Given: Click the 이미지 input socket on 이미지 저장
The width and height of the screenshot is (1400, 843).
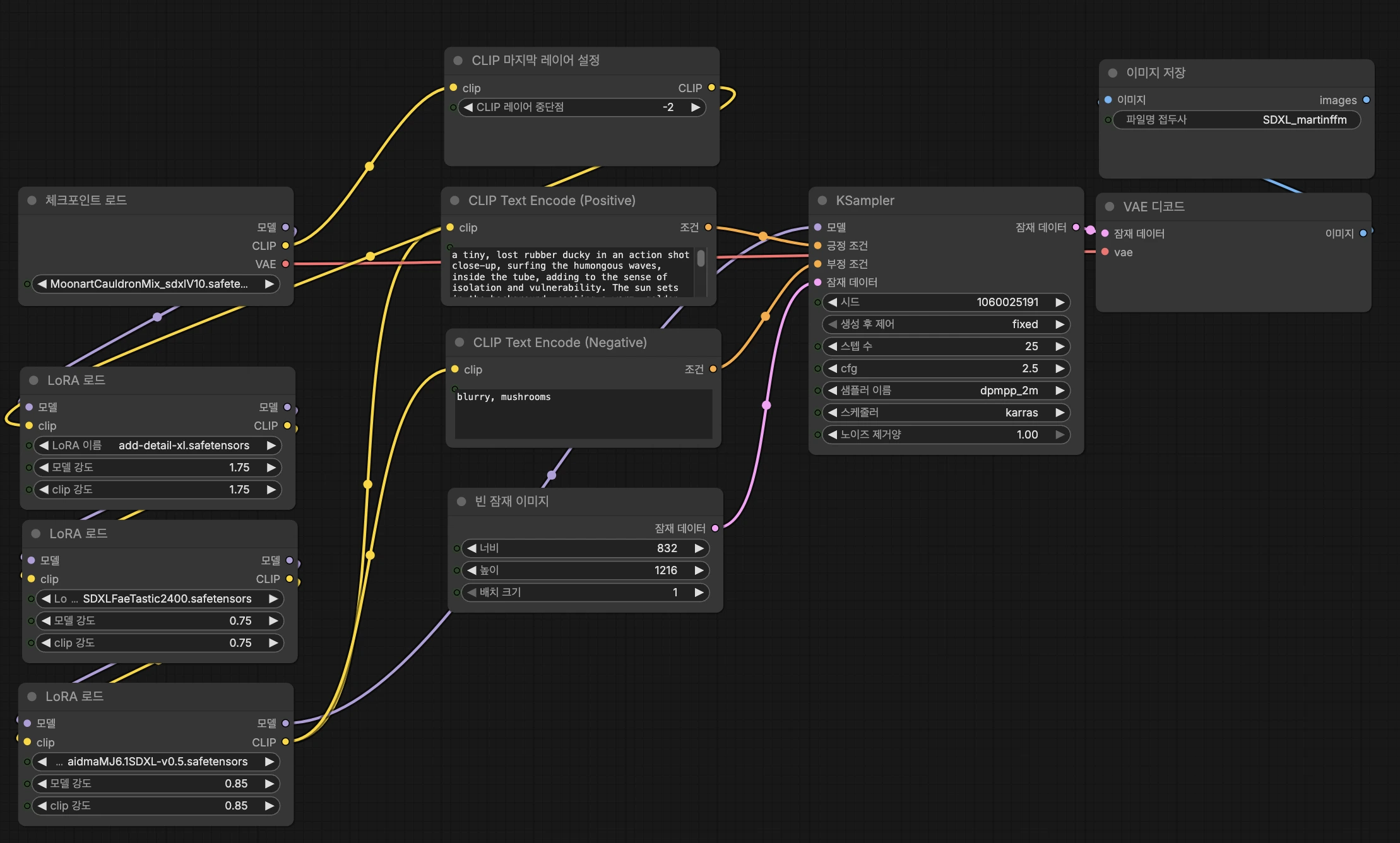Looking at the screenshot, I should pyautogui.click(x=1108, y=100).
